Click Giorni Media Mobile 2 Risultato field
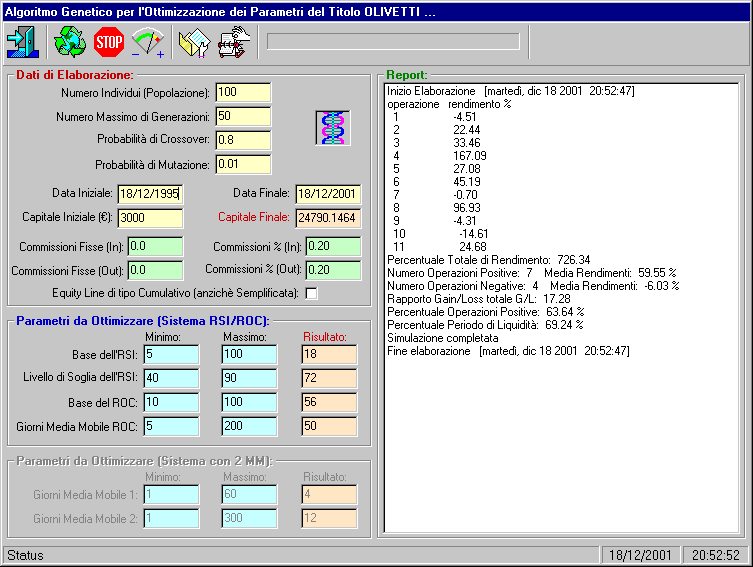 click(329, 519)
